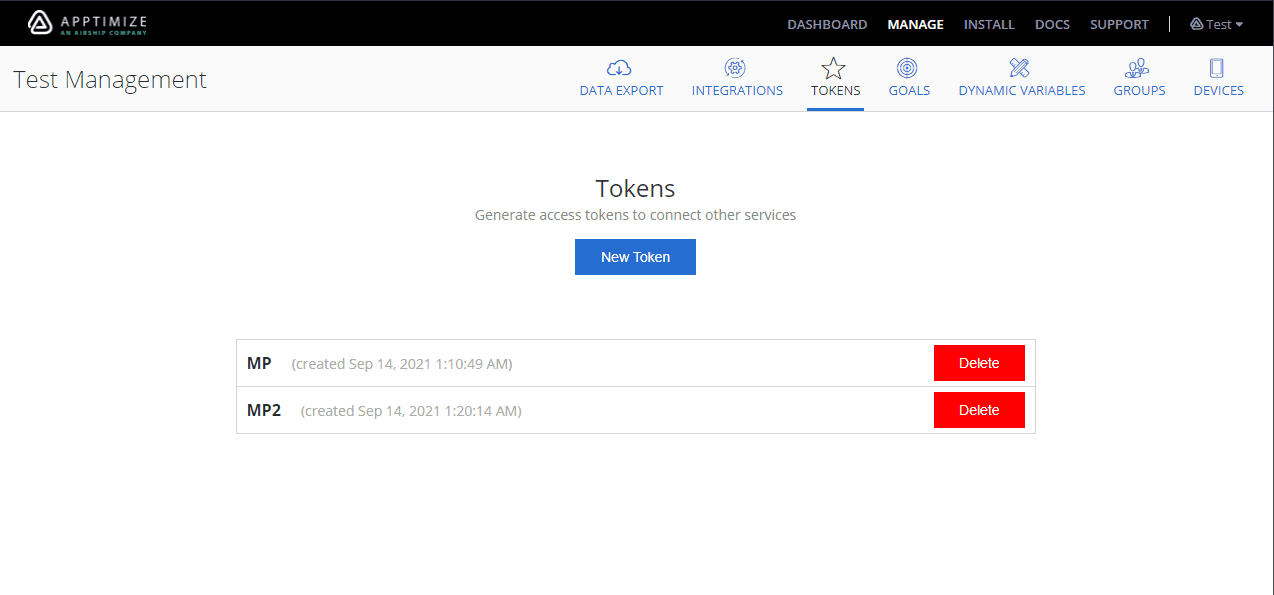This screenshot has width=1274, height=595.
Task: Open the Groups people icon
Action: pyautogui.click(x=1138, y=68)
